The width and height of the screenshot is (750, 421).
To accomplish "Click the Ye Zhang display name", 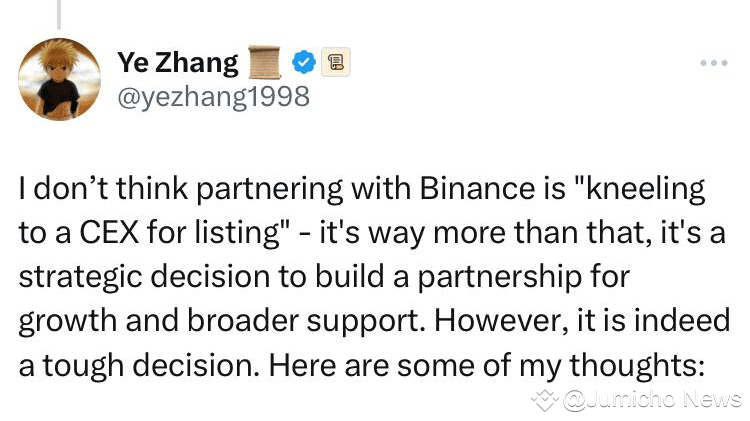I will (x=178, y=63).
